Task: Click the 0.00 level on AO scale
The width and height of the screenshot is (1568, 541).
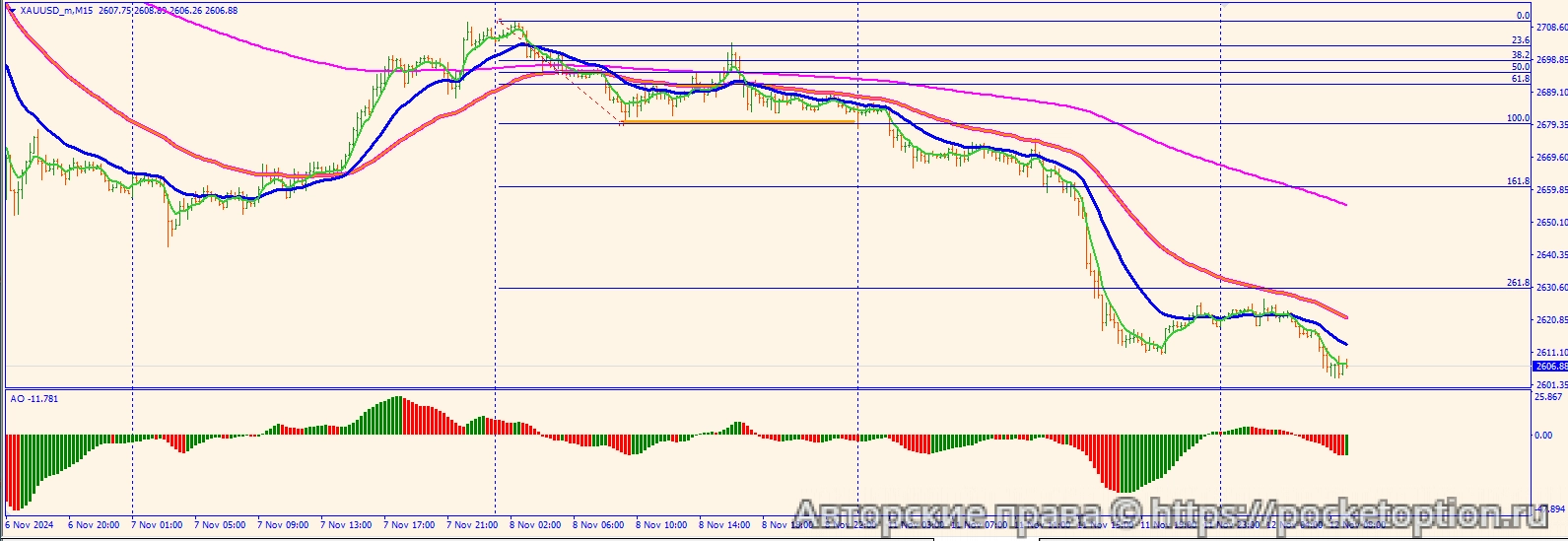Action: 1542,435
